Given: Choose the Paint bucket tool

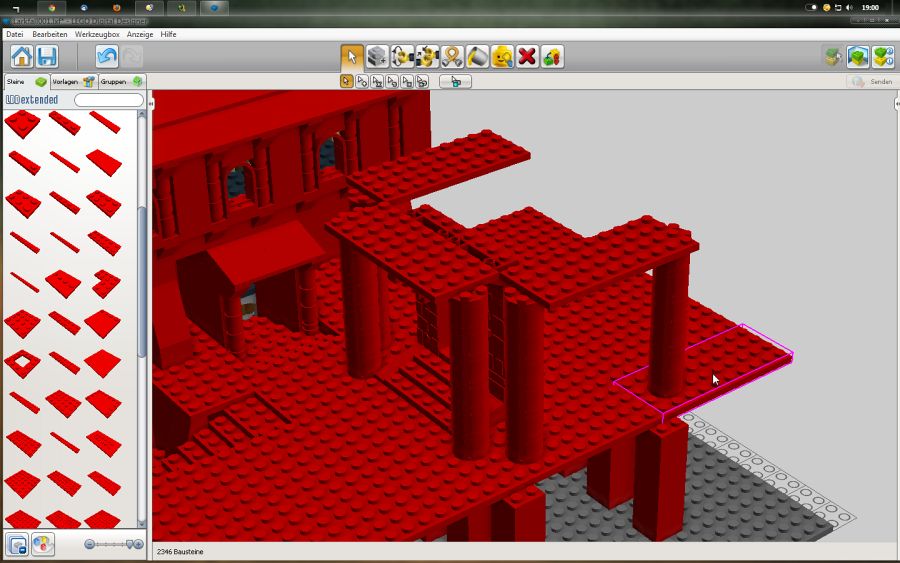Looking at the screenshot, I should tap(477, 57).
